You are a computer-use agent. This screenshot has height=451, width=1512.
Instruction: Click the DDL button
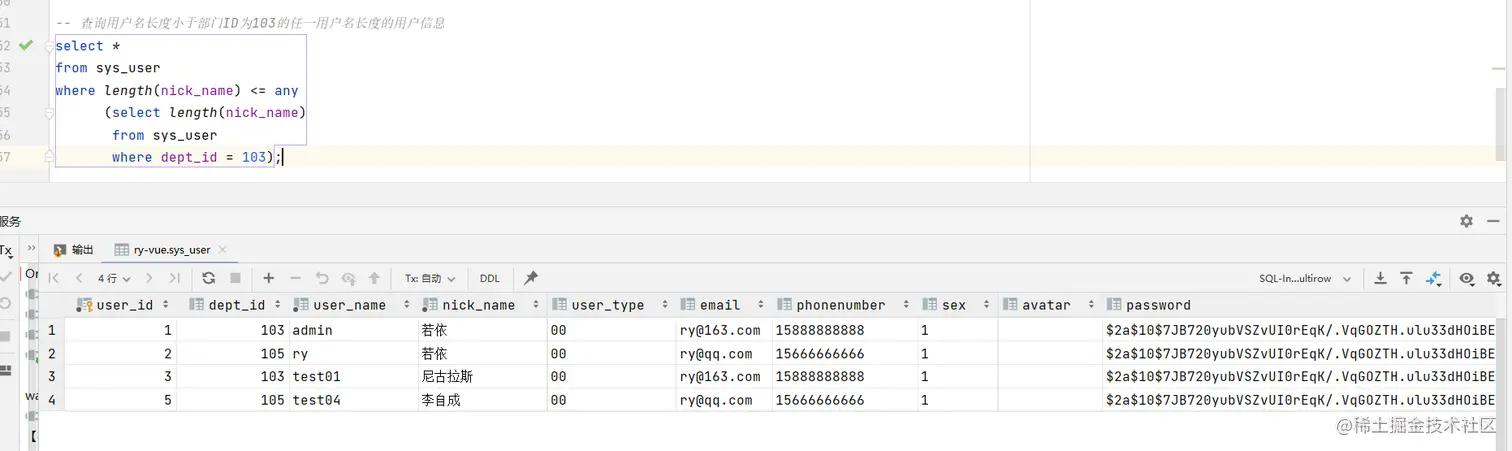point(490,278)
